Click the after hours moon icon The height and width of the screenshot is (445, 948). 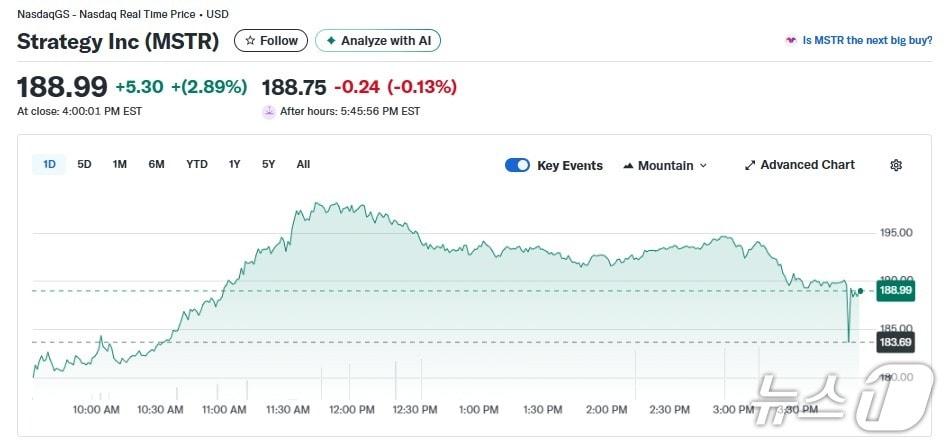click(268, 112)
